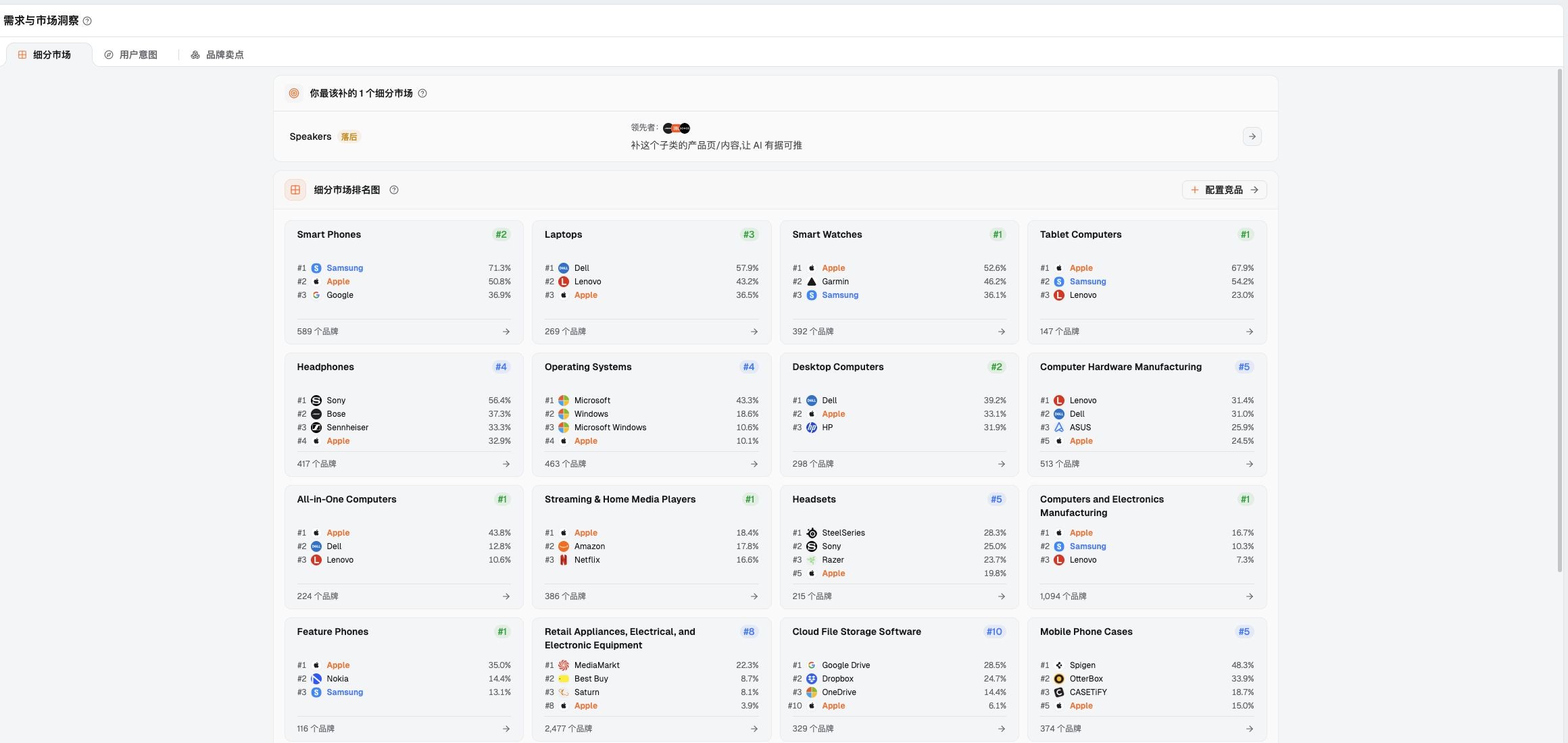Open Desktop Computers card arrow
Screen dimensions: 1568x743
1002,464
